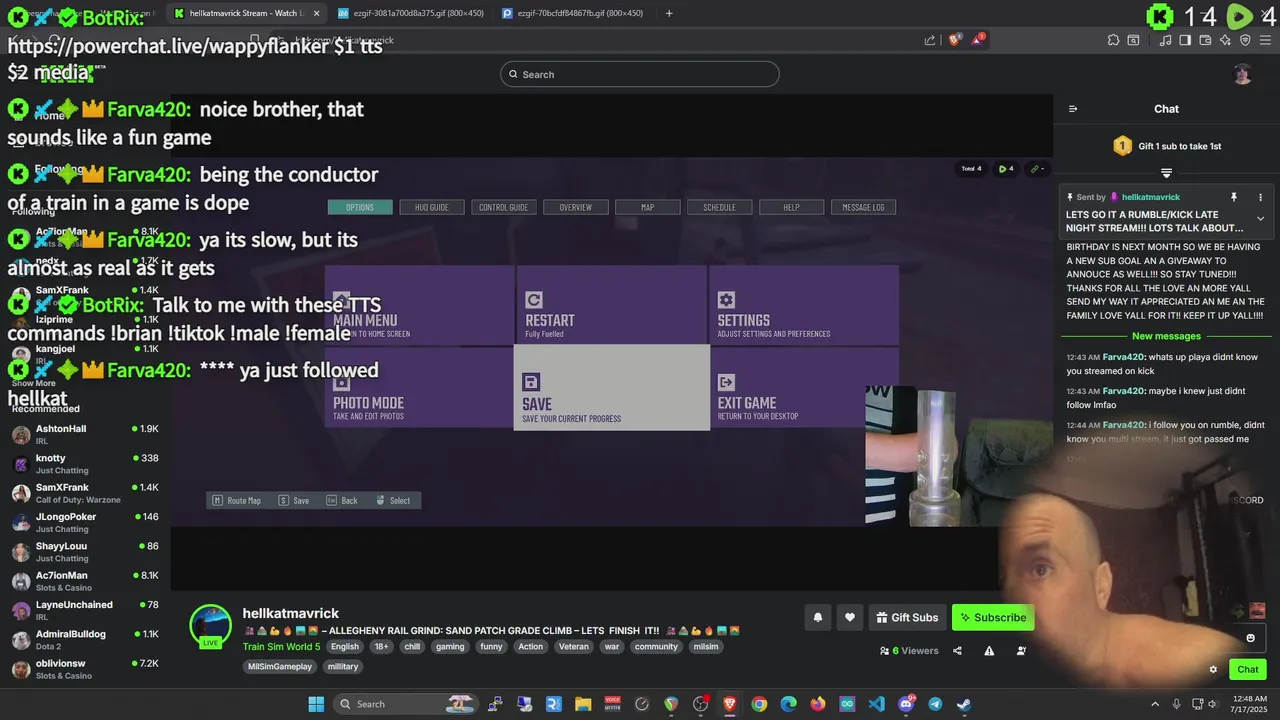Click the RESTART game tile

pos(612,305)
